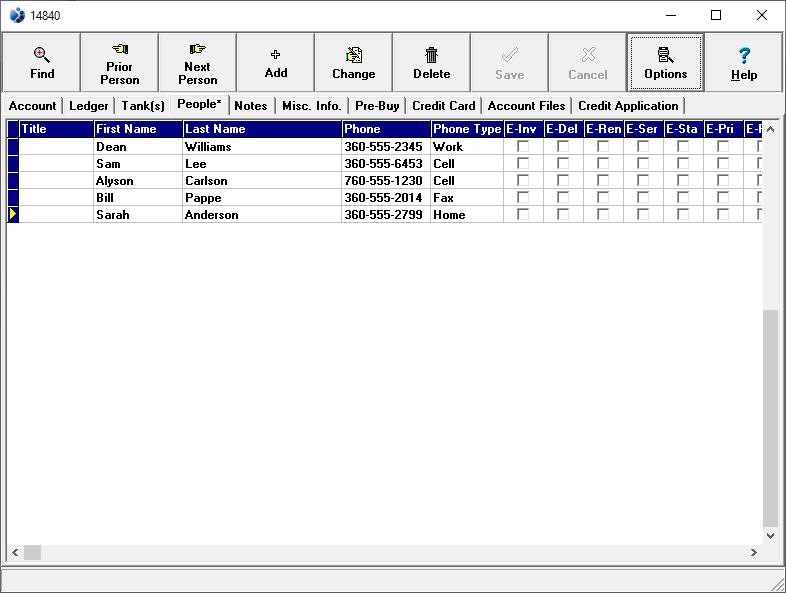Screen dimensions: 786x593
Task: Toggle E-Ren checkbox for Alyson Carlson
Action: [x=603, y=180]
